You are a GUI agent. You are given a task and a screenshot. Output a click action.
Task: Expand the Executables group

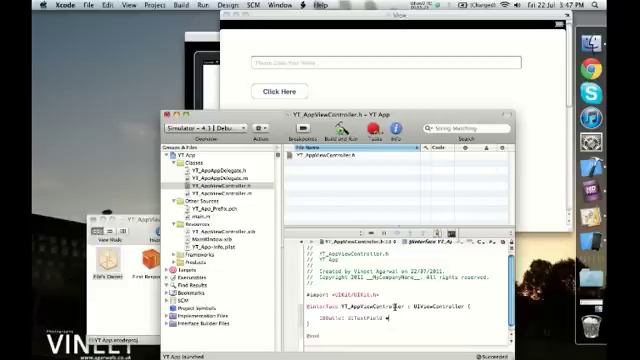[167, 278]
